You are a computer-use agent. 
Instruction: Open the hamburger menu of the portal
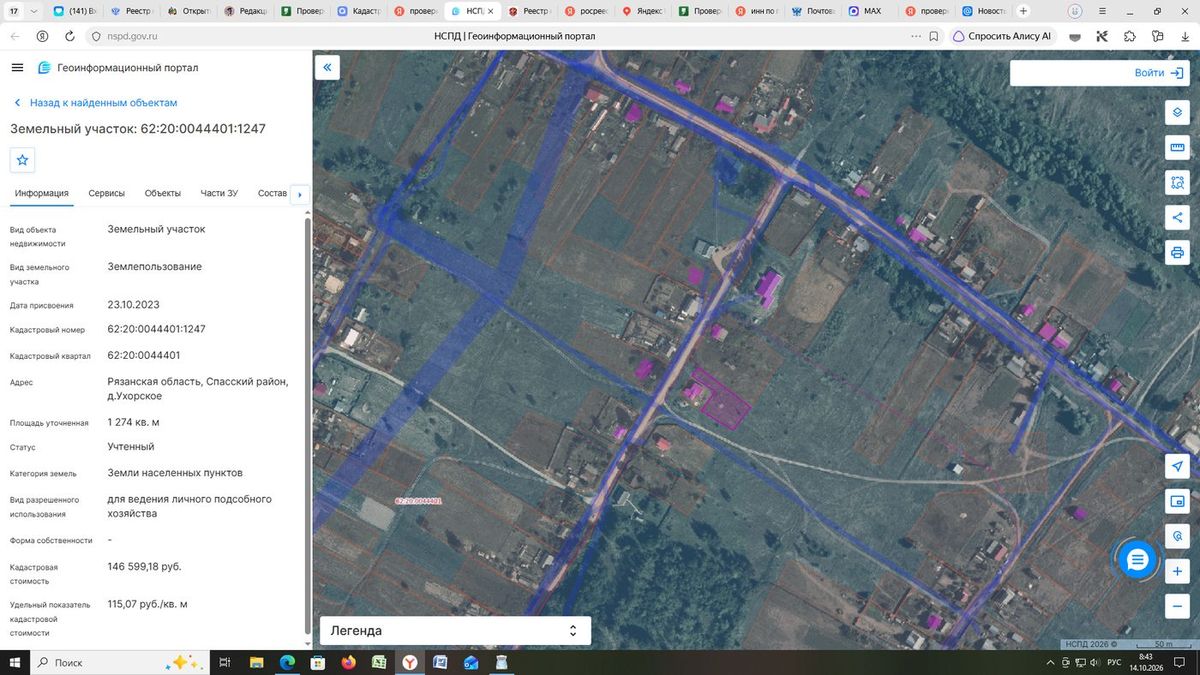17,68
